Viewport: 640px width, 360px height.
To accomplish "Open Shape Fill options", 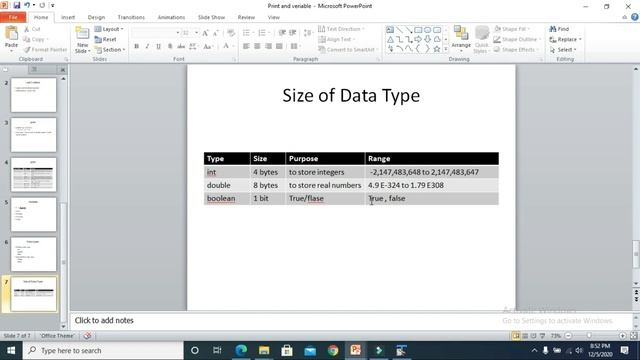I will (x=511, y=29).
